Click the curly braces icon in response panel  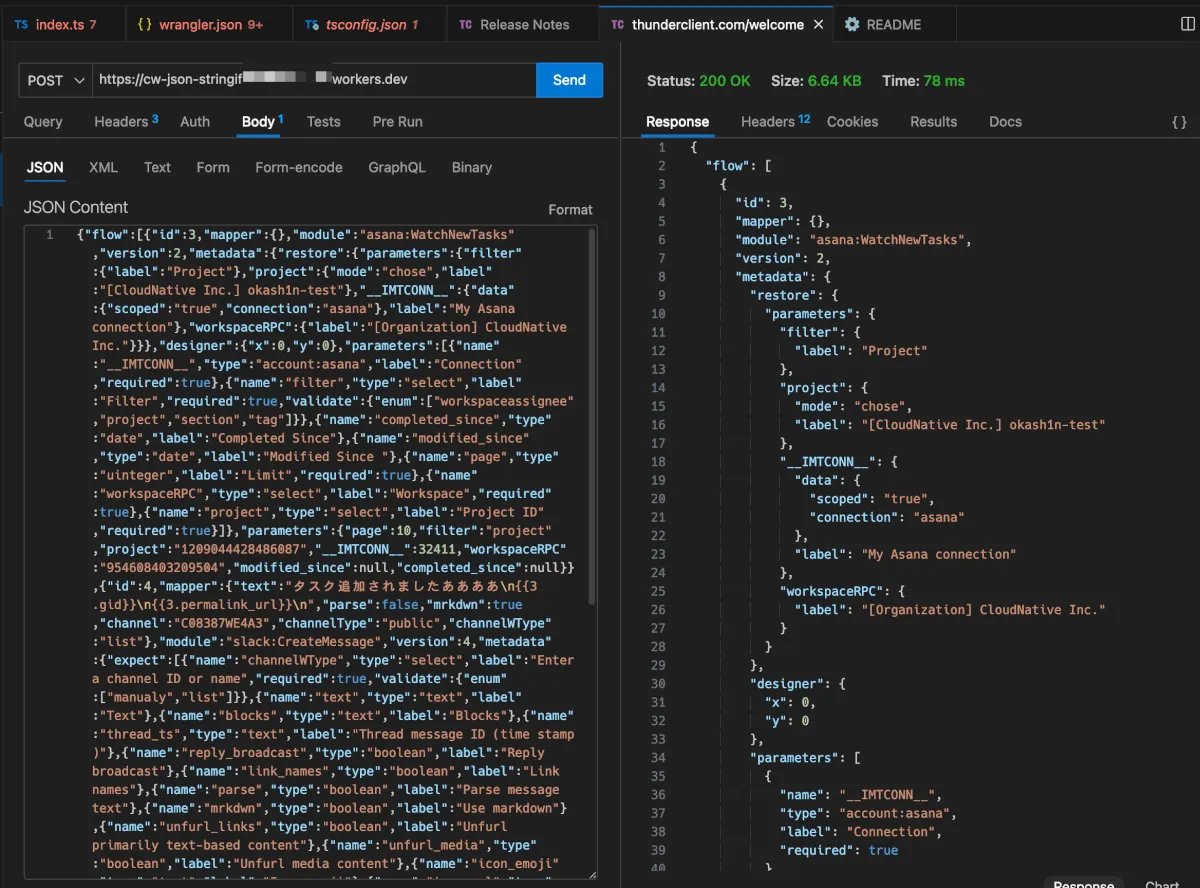(x=1179, y=122)
